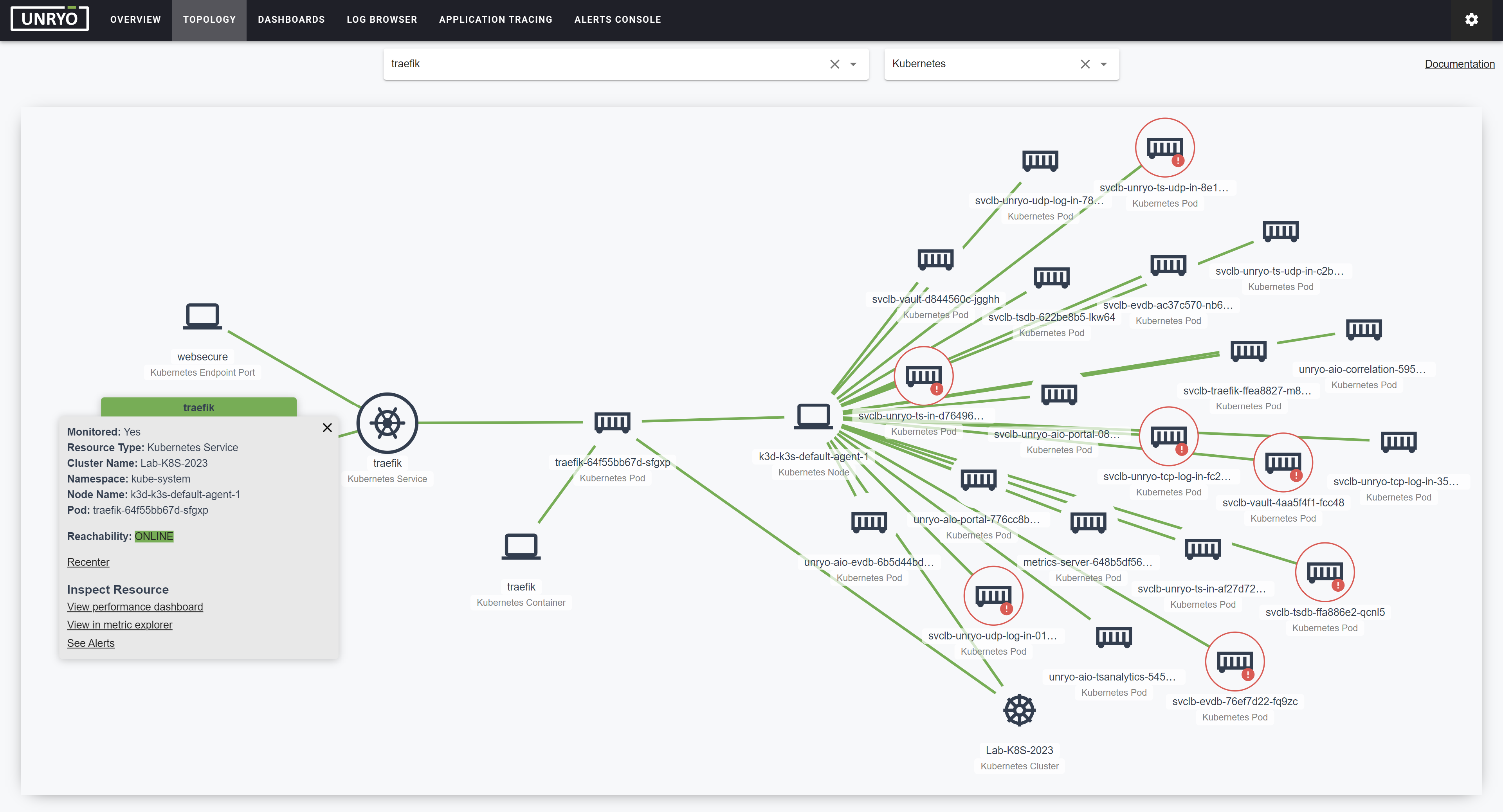Select the svclb-unryo-tcp-log-in-fc2 alert pod icon
This screenshot has width=1503, height=812.
click(1169, 436)
